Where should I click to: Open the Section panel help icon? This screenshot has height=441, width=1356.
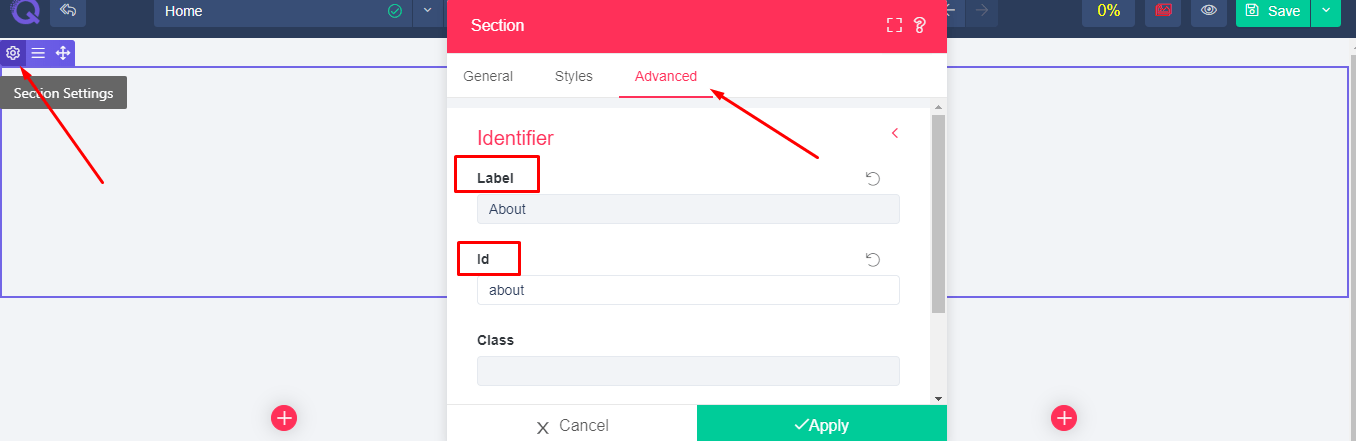tap(920, 25)
